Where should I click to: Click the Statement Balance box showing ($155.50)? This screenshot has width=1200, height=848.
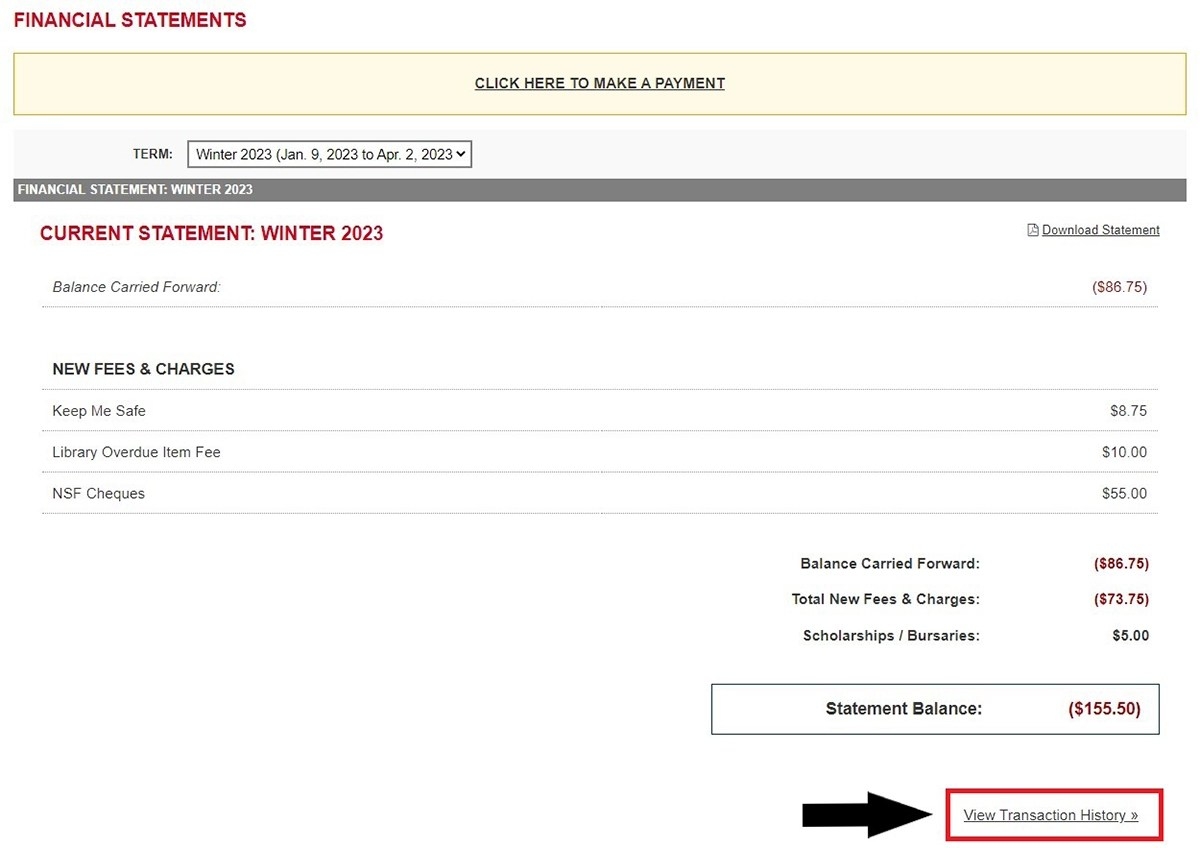pos(935,709)
